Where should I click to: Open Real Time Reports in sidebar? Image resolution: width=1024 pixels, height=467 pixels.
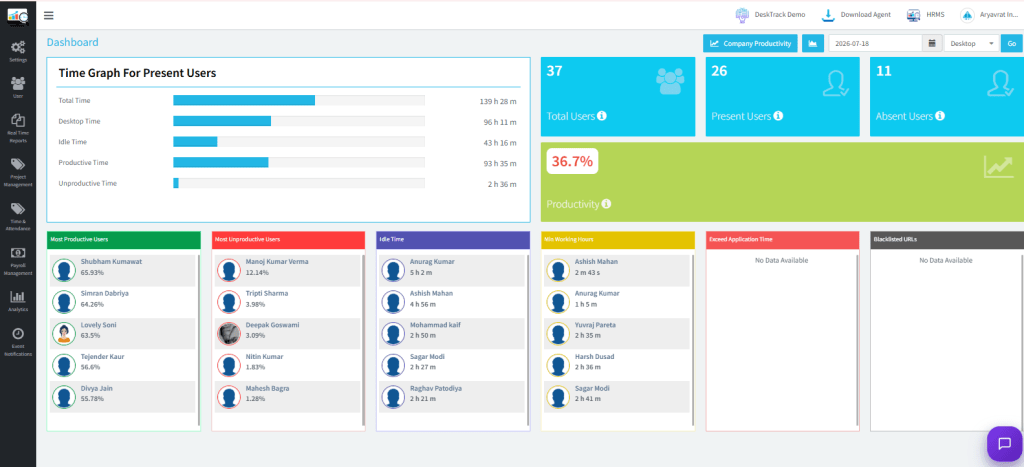18,128
